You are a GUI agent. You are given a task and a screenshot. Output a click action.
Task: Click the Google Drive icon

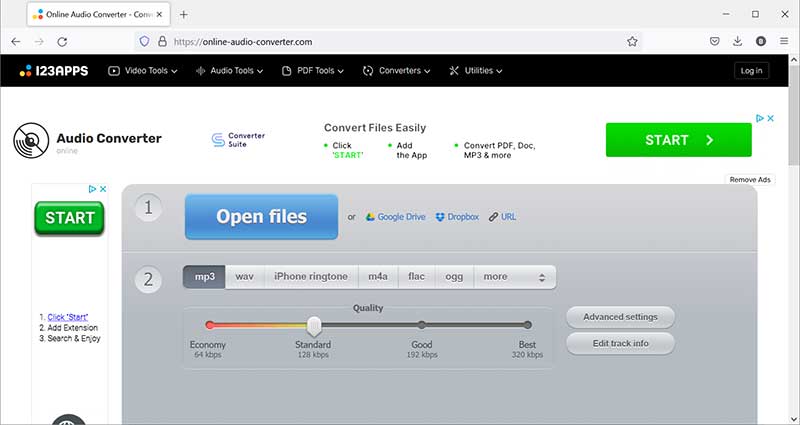[x=370, y=217]
